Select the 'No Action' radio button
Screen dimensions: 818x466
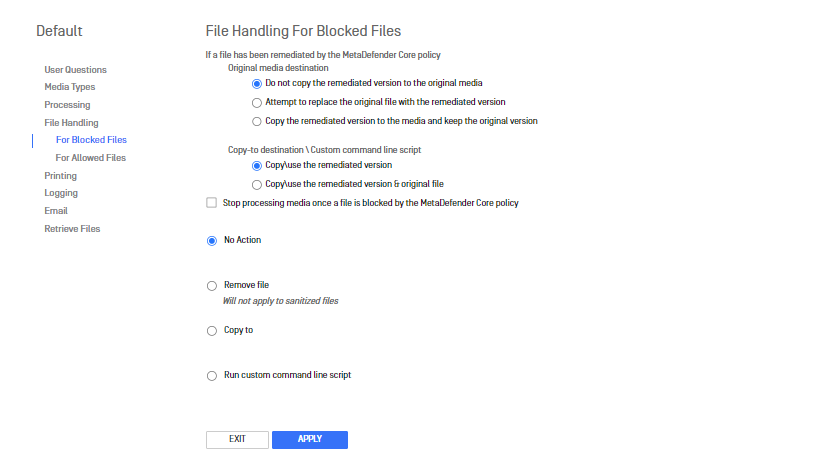211,241
